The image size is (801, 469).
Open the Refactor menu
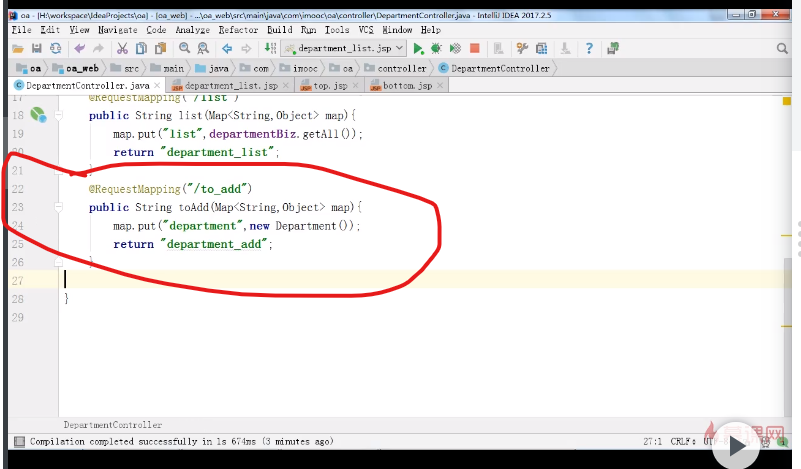(239, 30)
